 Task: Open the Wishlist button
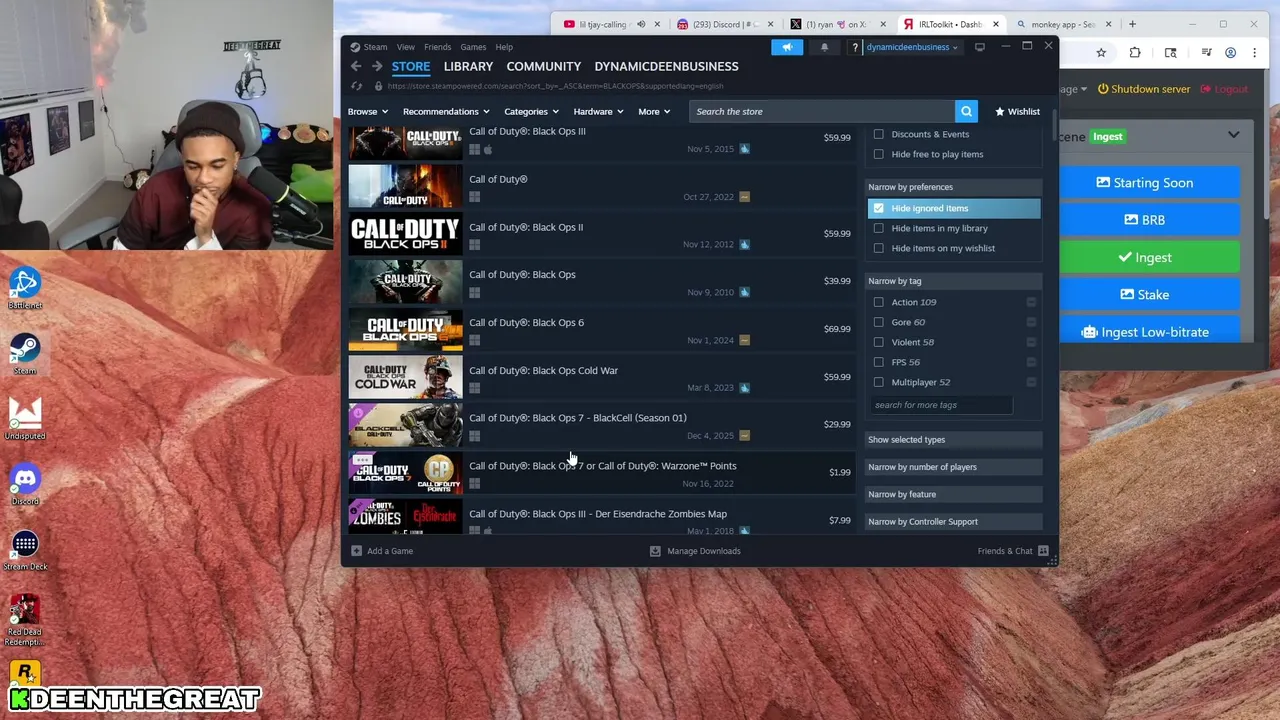[1017, 111]
